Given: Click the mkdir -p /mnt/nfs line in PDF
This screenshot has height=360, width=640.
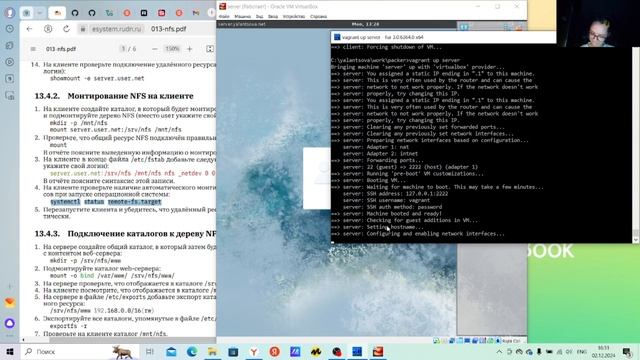Looking at the screenshot, I should (79, 123).
